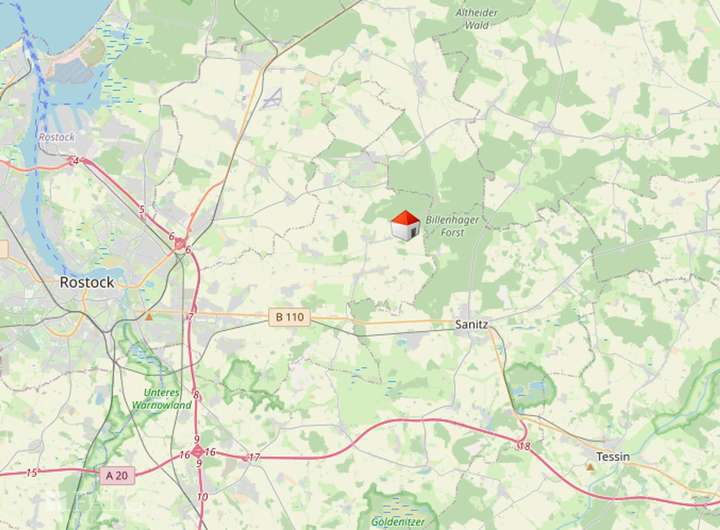
Task: Click the red-roofed house marker icon
Action: 405,226
